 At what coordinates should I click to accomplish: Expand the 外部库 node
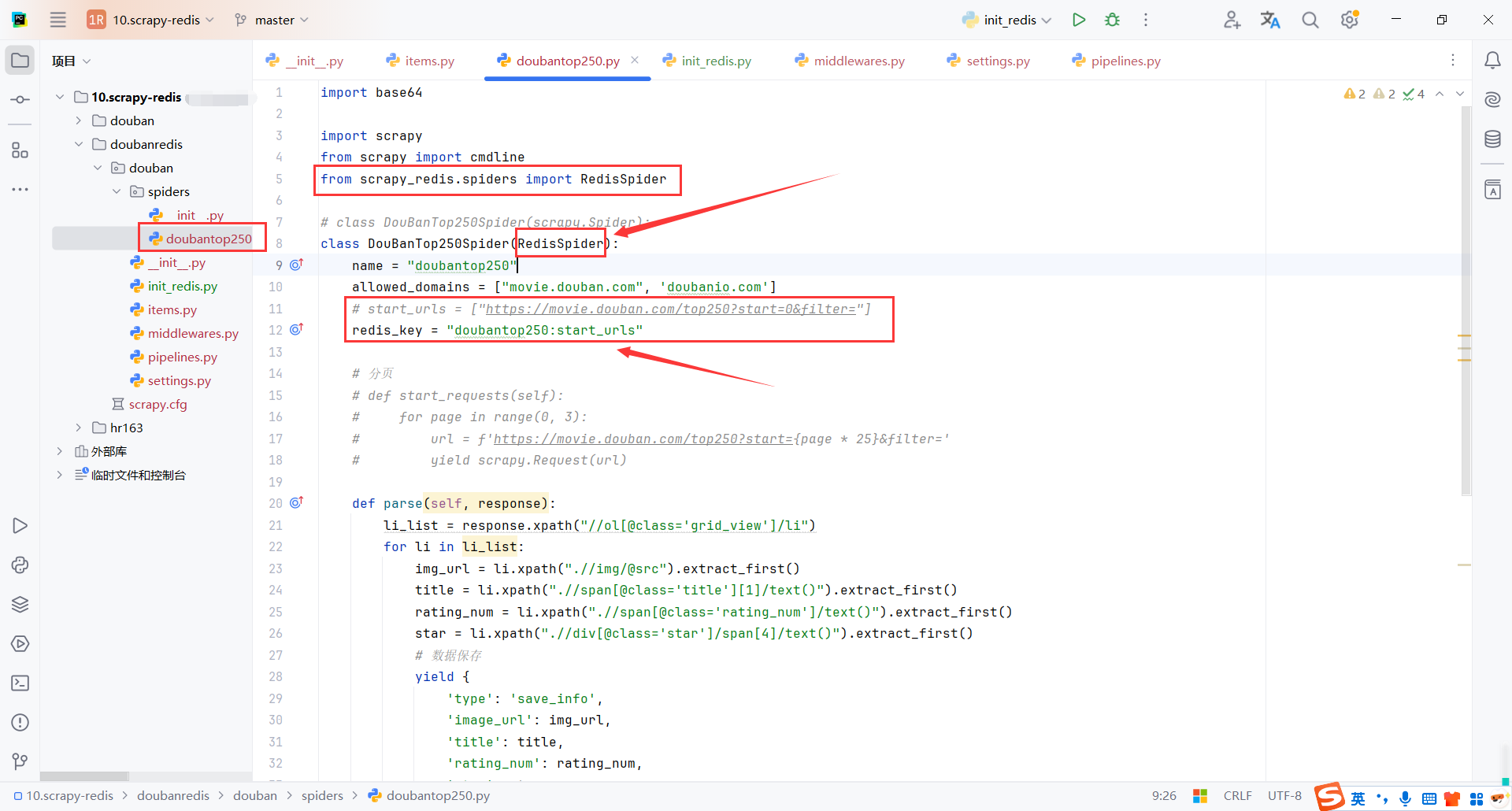(x=60, y=451)
